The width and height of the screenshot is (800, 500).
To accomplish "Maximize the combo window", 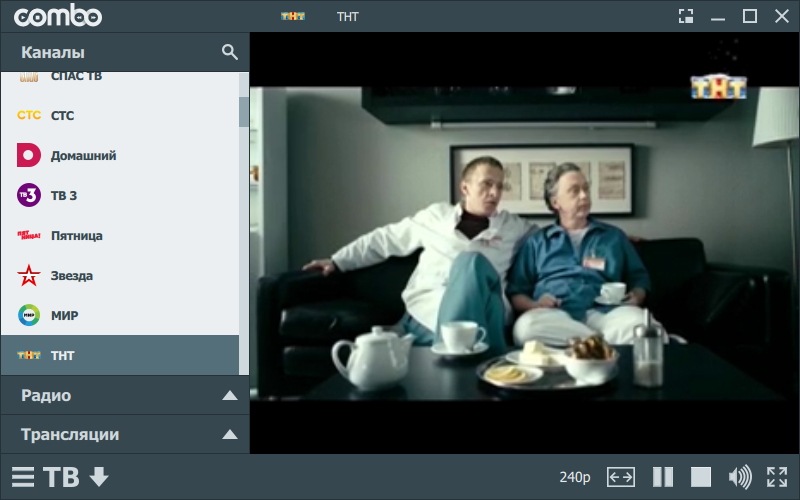I will (749, 16).
